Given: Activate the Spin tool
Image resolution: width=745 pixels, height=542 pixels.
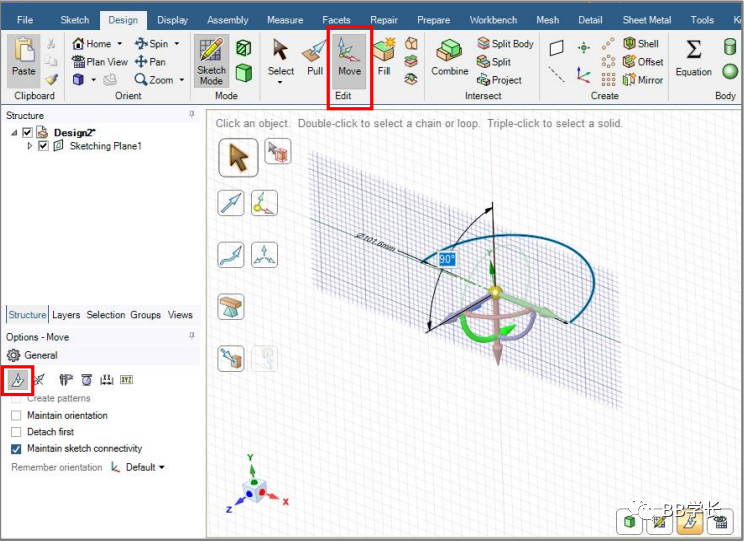Looking at the screenshot, I should (x=151, y=44).
